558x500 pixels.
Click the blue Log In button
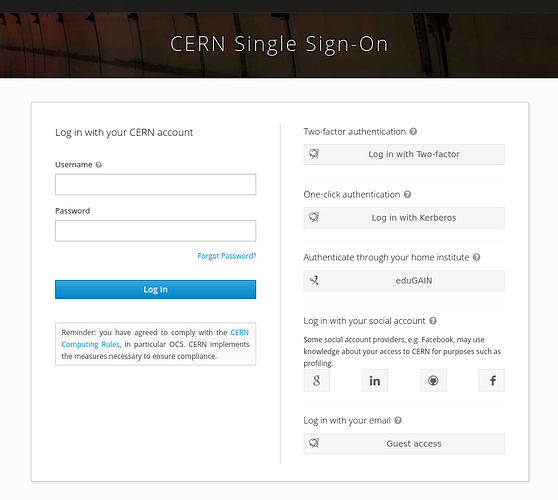coord(156,289)
